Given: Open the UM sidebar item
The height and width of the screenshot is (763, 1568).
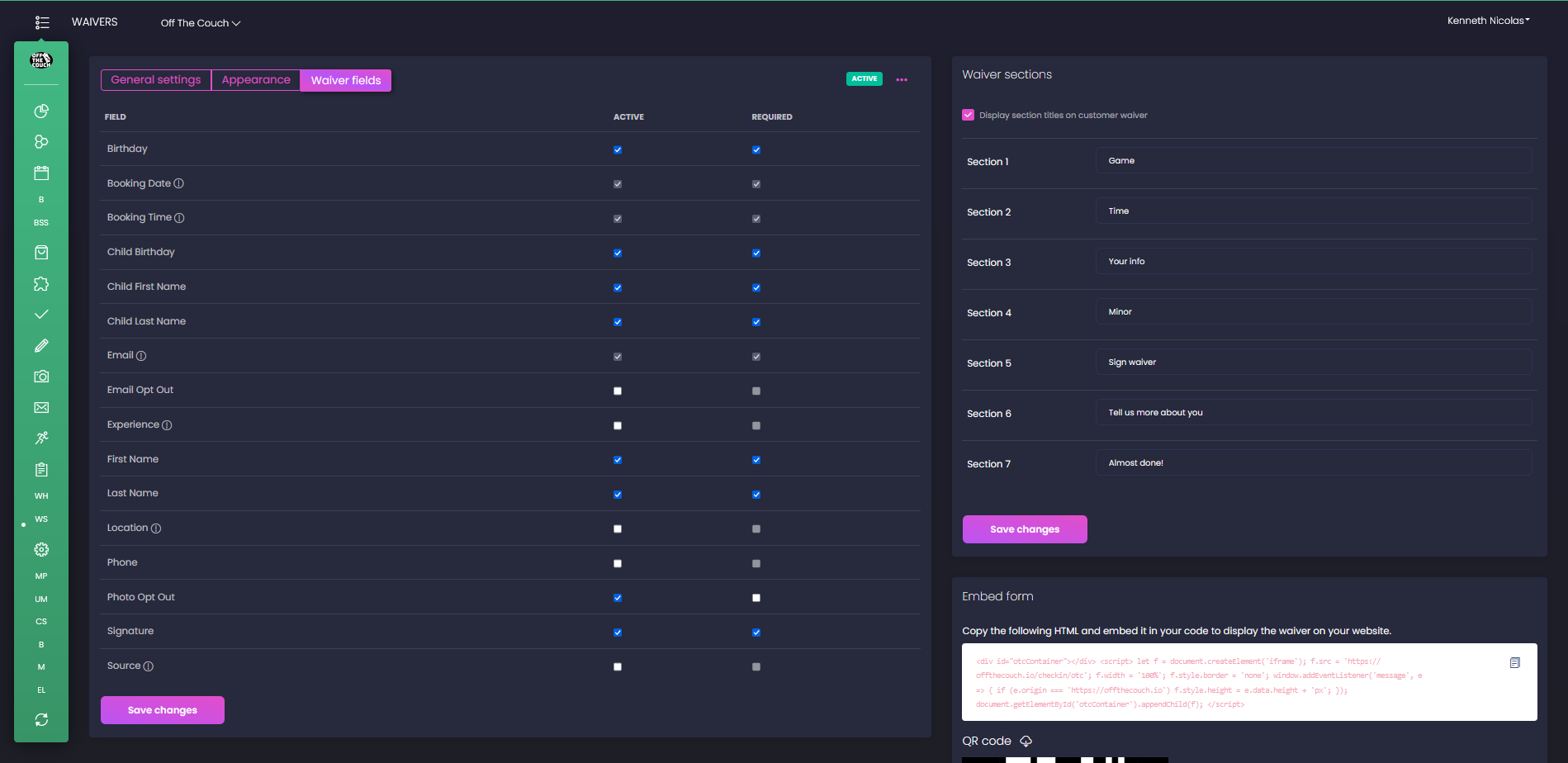Looking at the screenshot, I should [x=41, y=599].
